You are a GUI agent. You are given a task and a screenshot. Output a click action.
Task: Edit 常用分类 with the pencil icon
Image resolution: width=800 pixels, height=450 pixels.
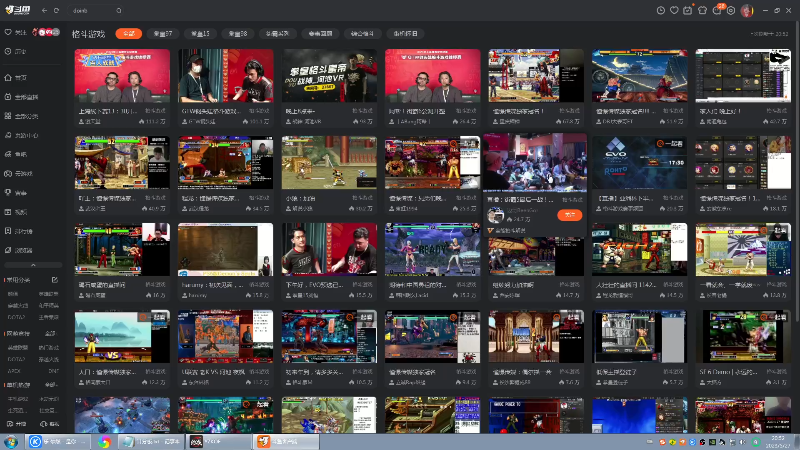coord(55,280)
